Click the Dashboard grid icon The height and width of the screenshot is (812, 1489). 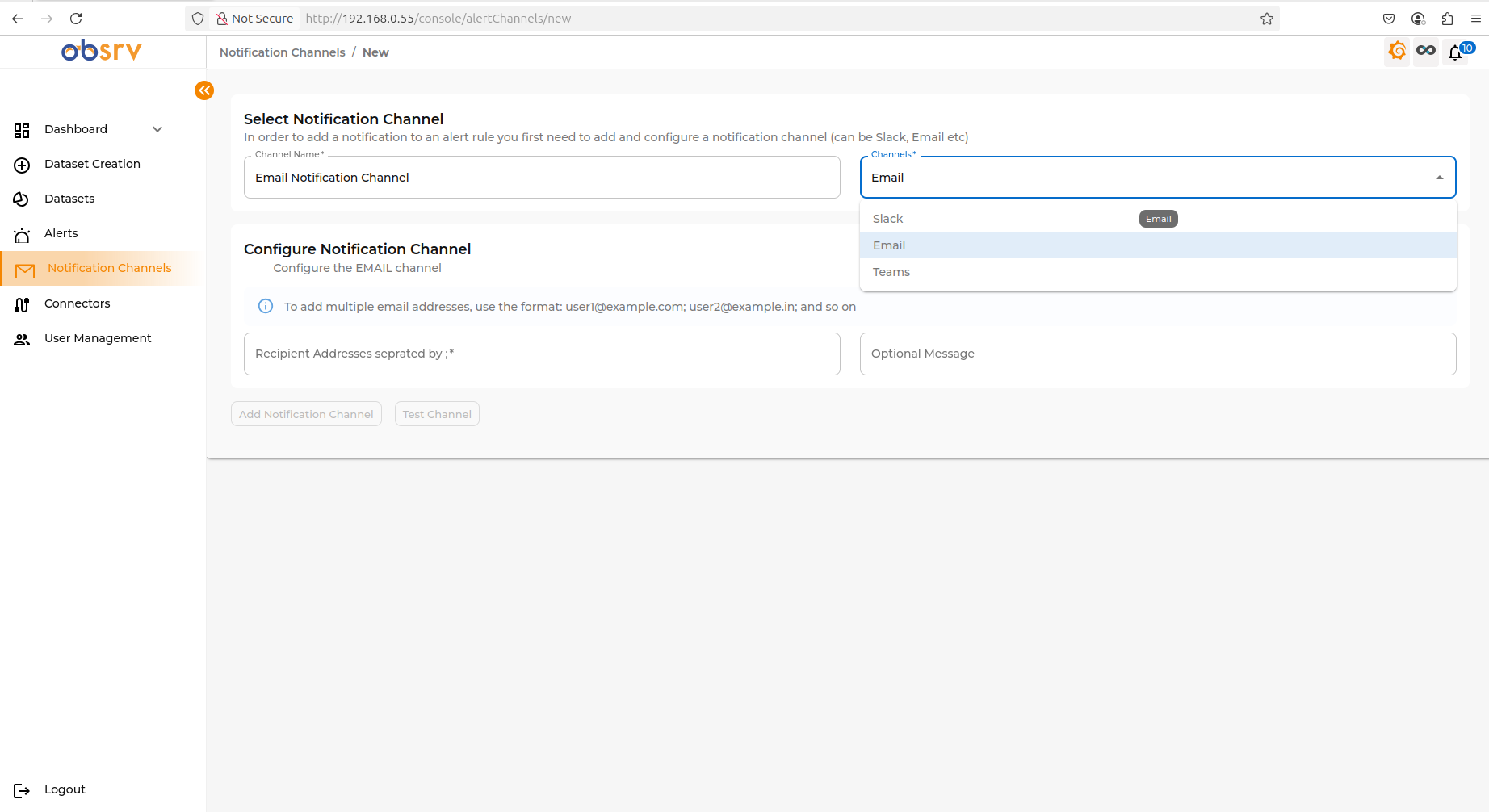[x=22, y=130]
